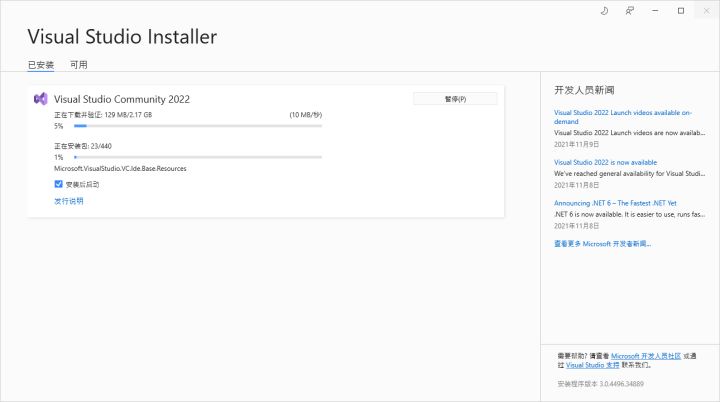Click Microsoft.VisualStudio.VC.Ide.Base.Resources package name
The height and width of the screenshot is (402, 720).
(120, 169)
